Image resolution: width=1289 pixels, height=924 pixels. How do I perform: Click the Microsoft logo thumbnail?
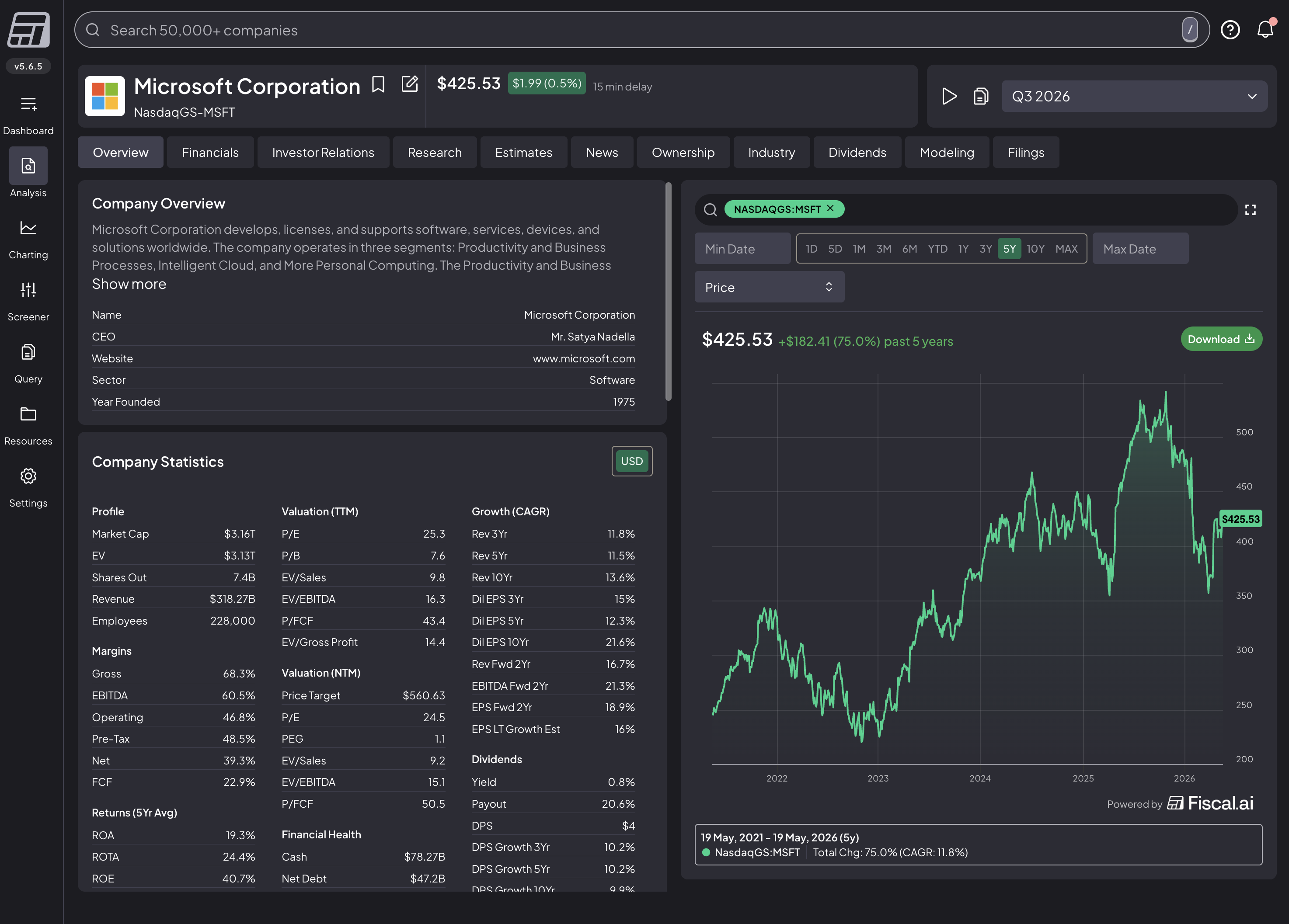(x=105, y=96)
